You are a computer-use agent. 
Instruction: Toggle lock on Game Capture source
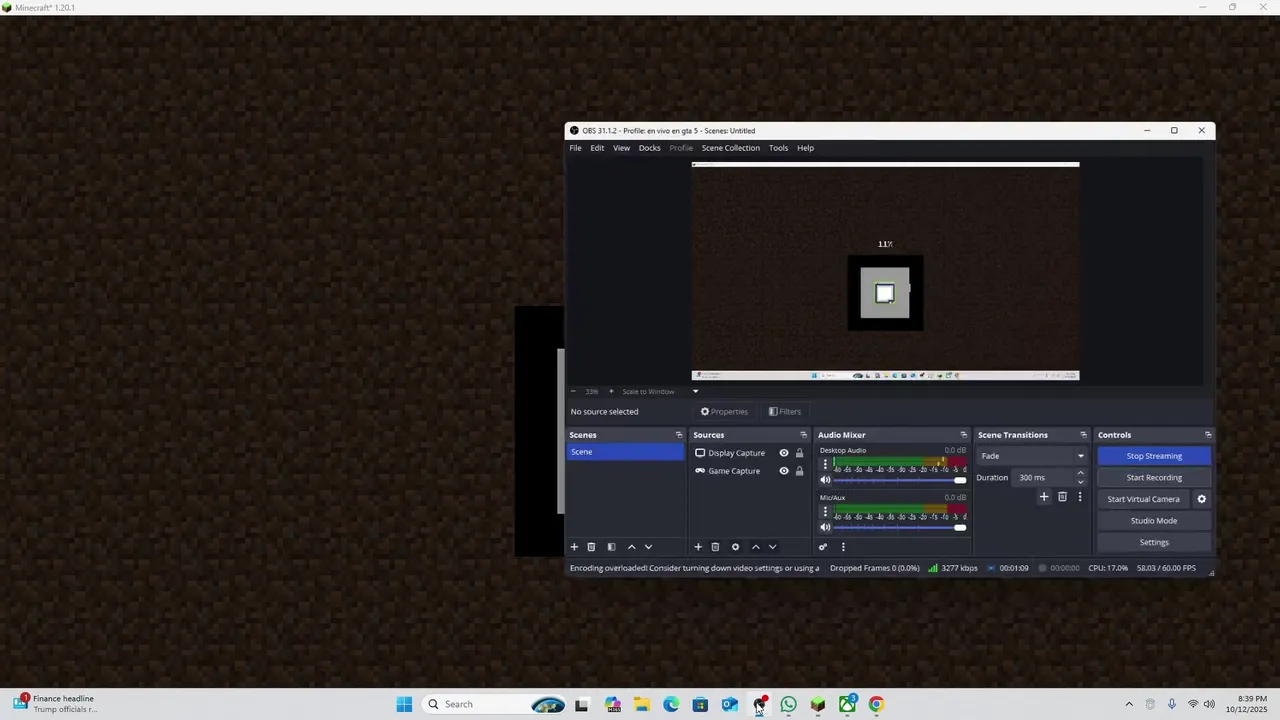tap(799, 471)
